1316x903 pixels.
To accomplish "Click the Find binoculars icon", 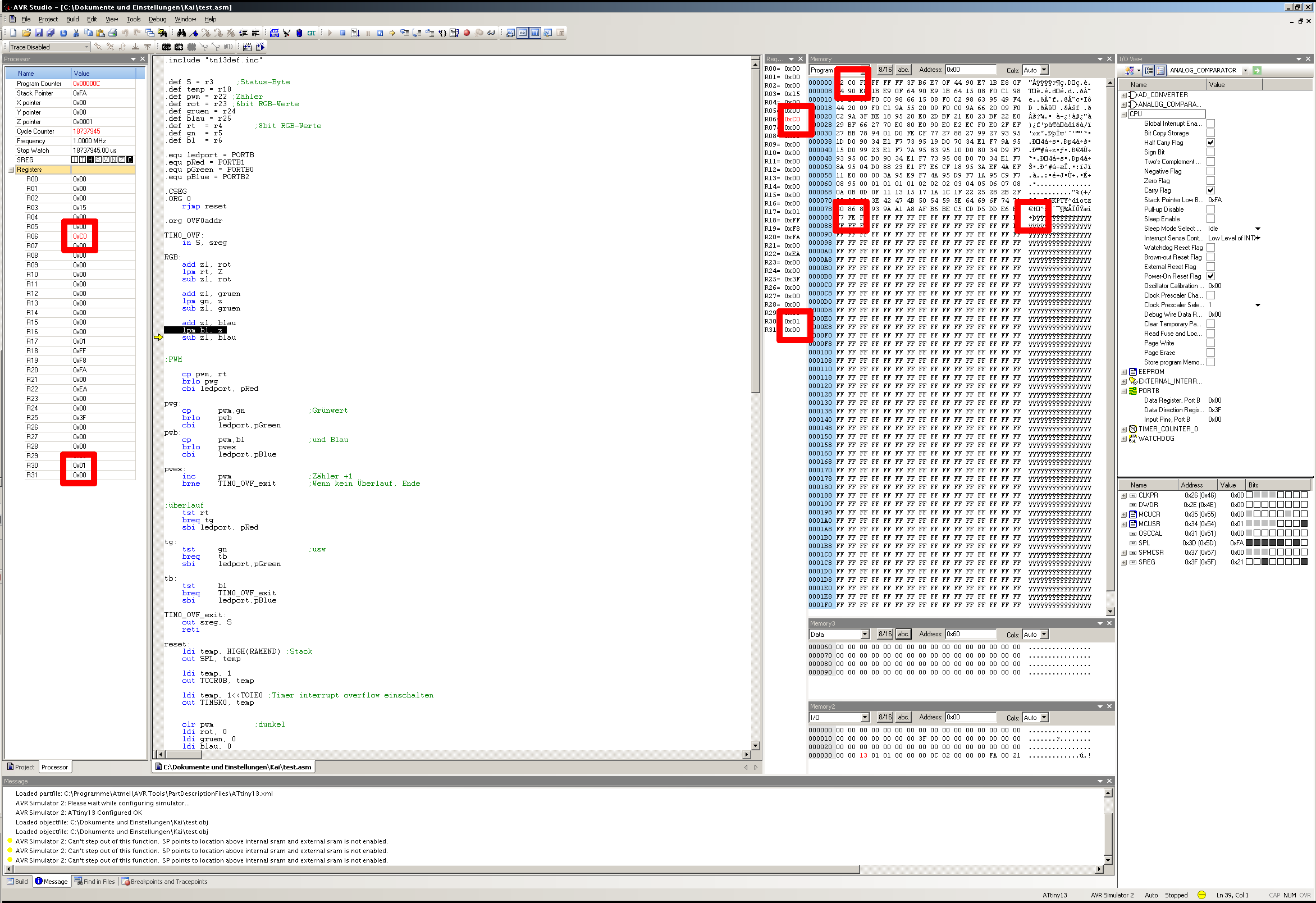I will (181, 33).
